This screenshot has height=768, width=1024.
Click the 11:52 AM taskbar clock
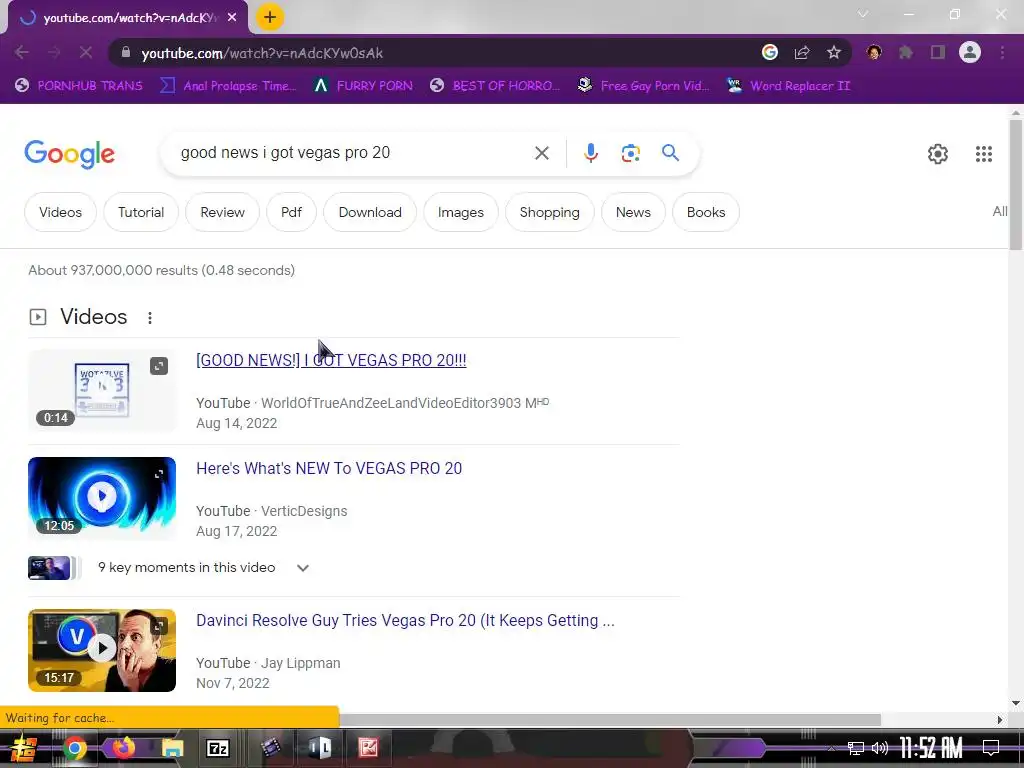click(x=931, y=748)
